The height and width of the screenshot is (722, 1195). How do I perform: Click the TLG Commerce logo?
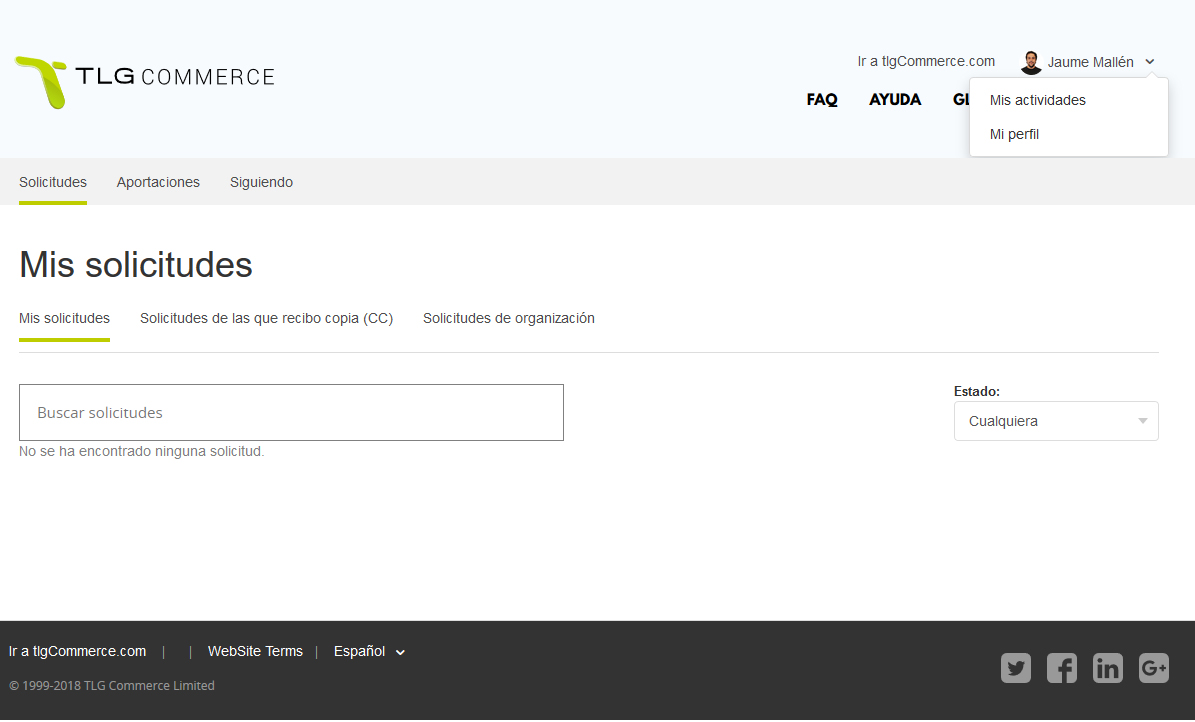(x=145, y=82)
